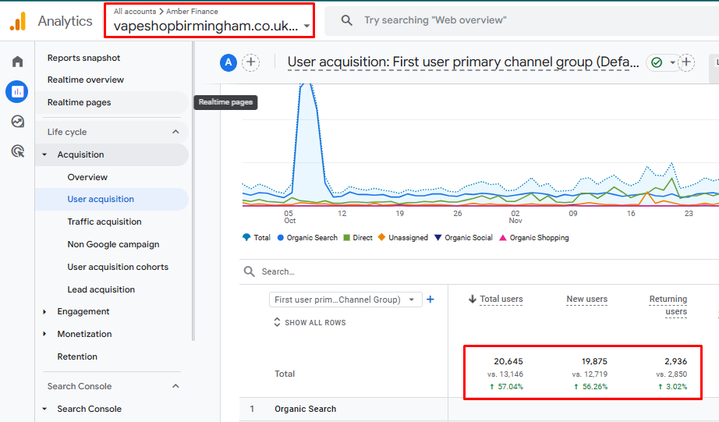Screen dimensions: 719x422
Task: Click the User acquisition report title
Action: tap(463, 62)
